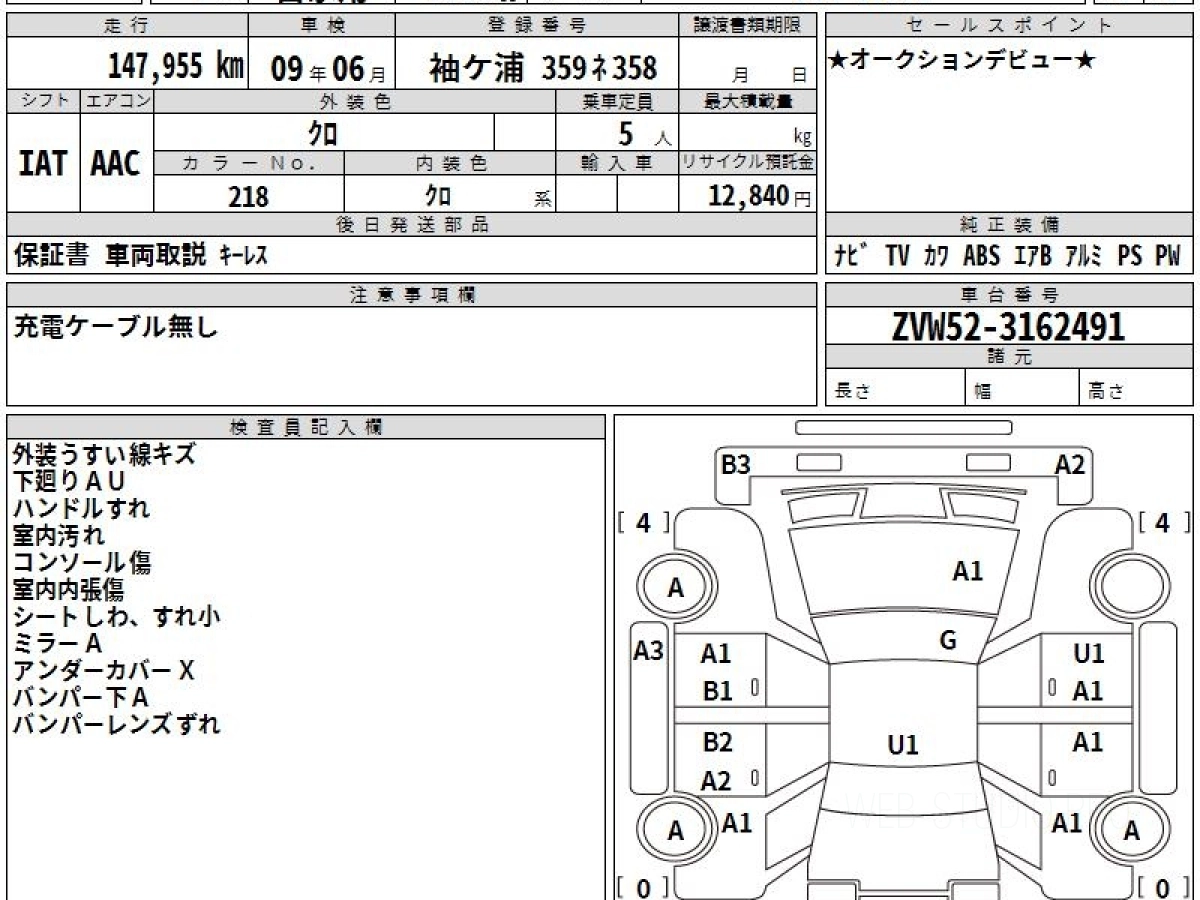The image size is (1200, 900).
Task: Click the PW equipment entry
Action: 1168,256
